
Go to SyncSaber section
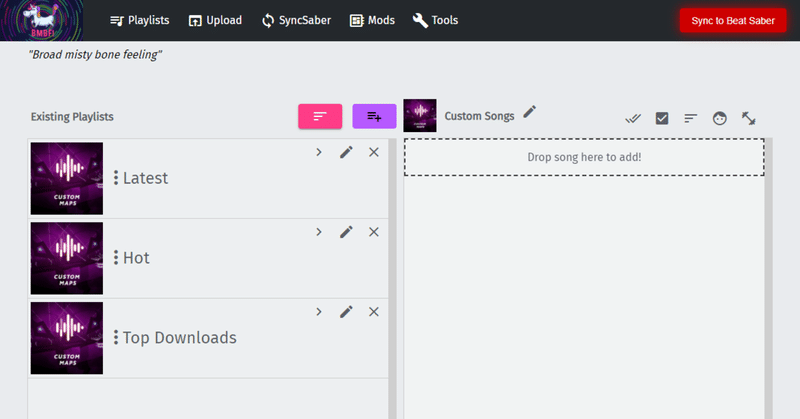pyautogui.click(x=296, y=20)
